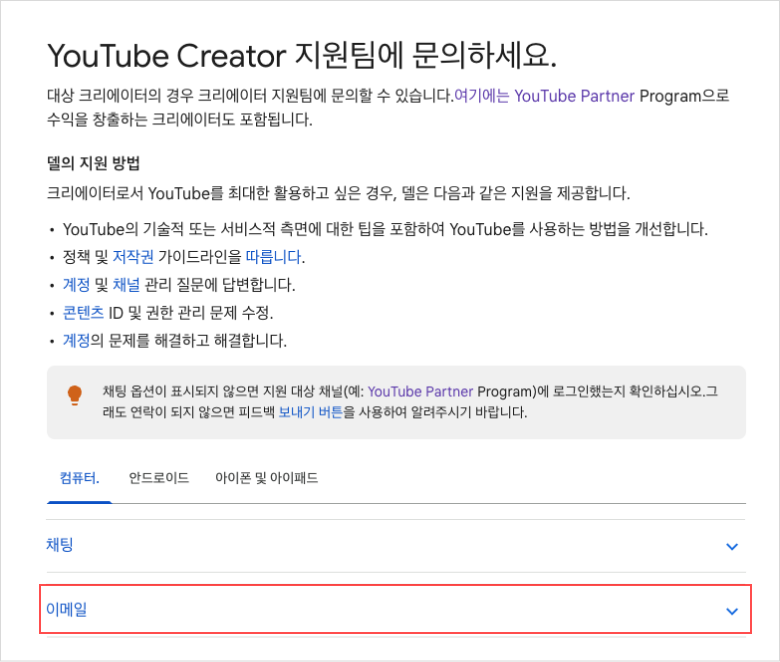Click the 델의 지원 방법 subheading
The height and width of the screenshot is (662, 780).
94,163
